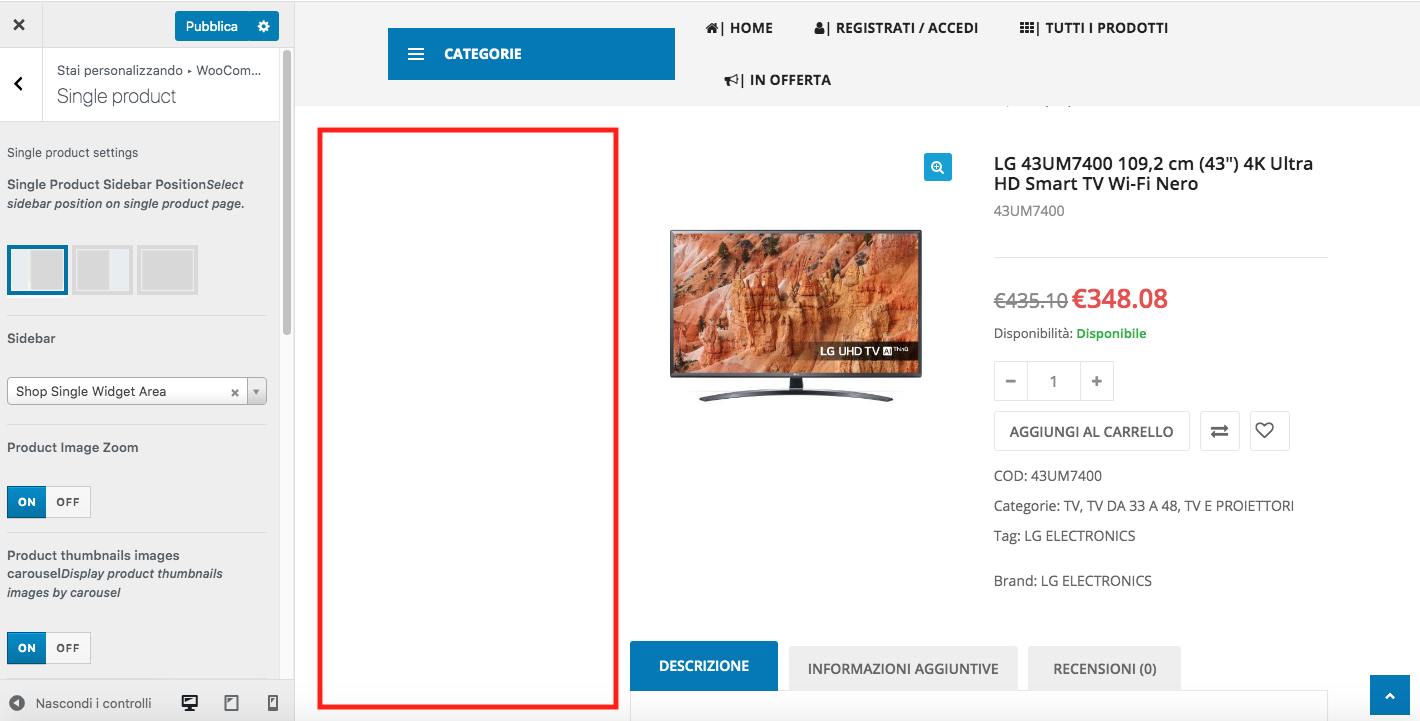Click the COD: 43UM7400 text

click(x=1048, y=476)
